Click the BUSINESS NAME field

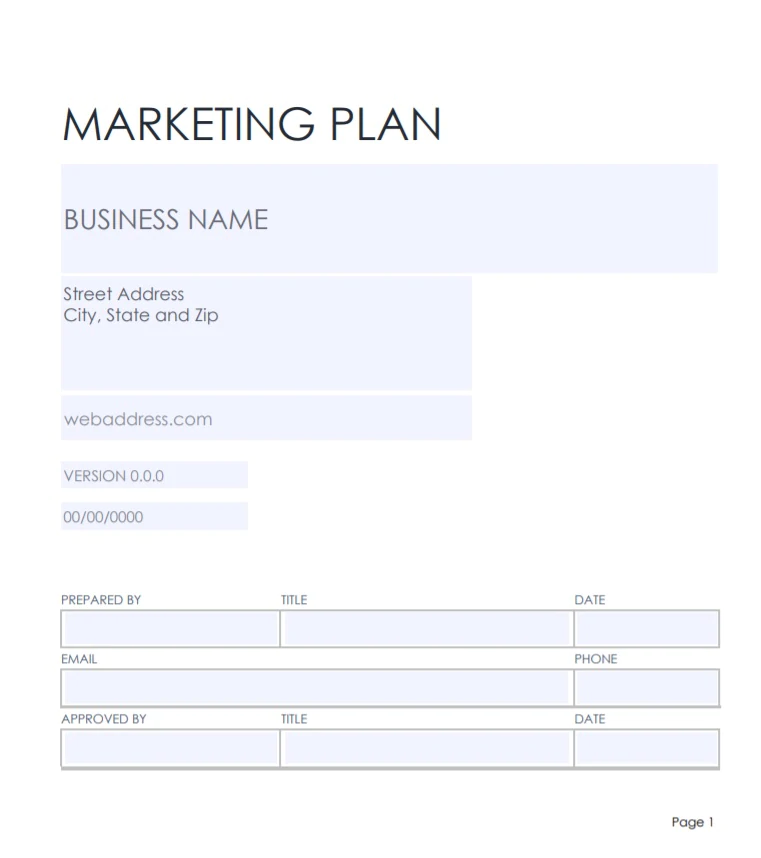point(389,219)
